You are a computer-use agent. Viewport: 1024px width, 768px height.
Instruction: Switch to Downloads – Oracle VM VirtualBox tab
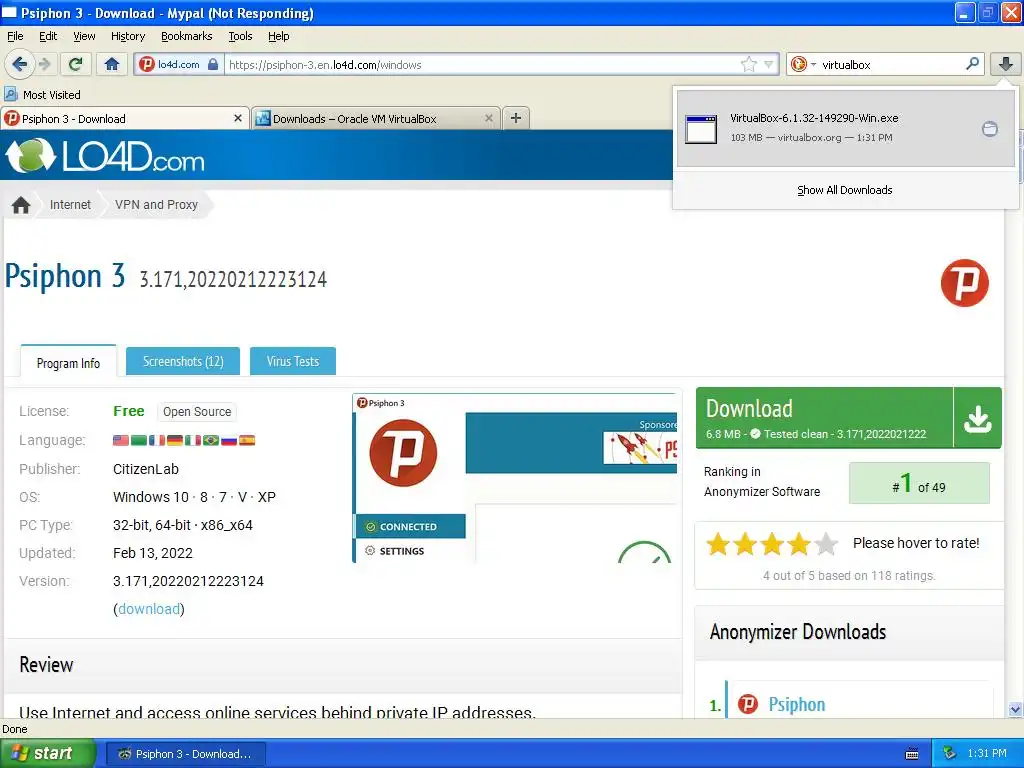(375, 118)
